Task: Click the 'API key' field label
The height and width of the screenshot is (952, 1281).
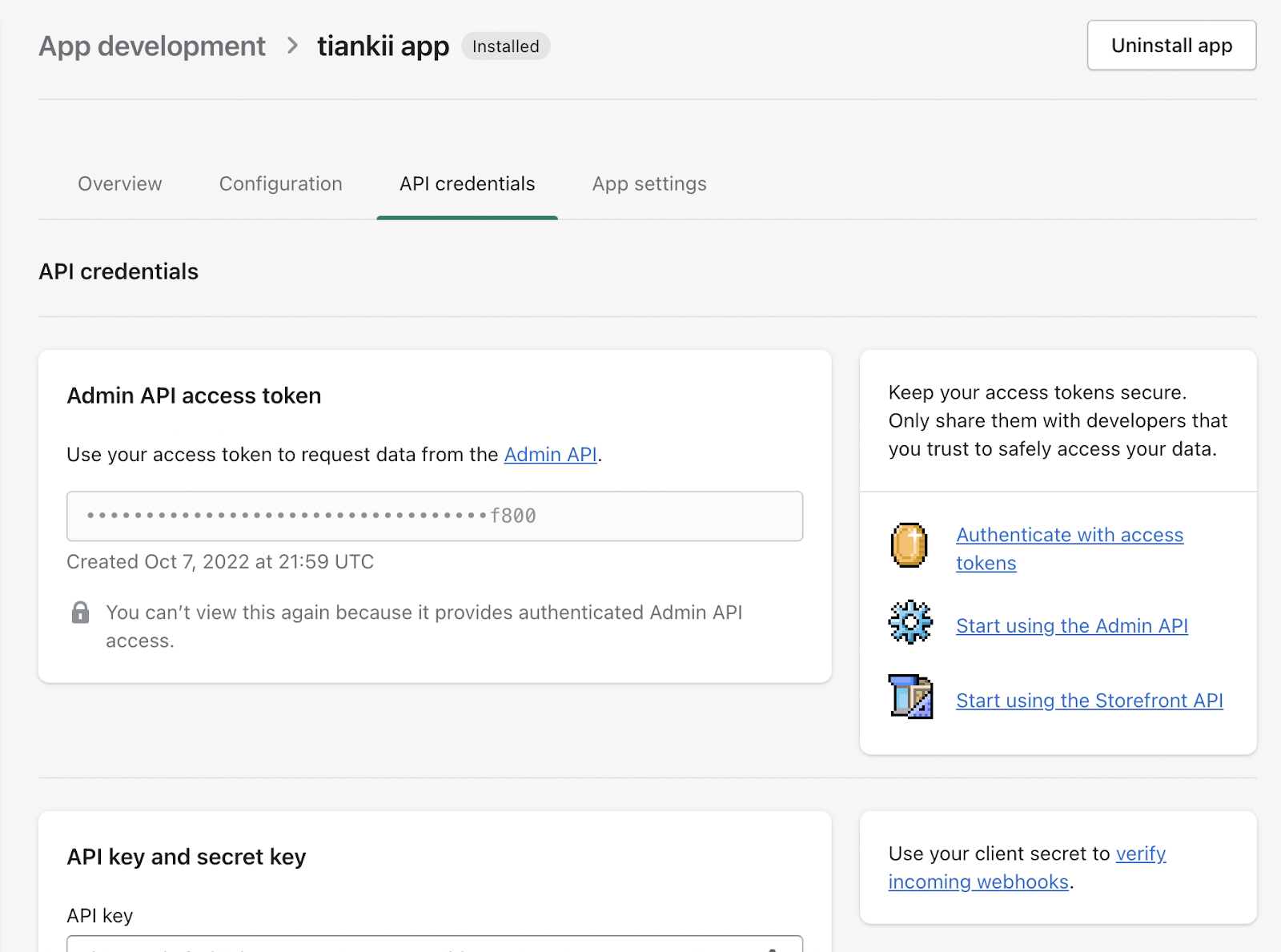Action: pos(100,916)
